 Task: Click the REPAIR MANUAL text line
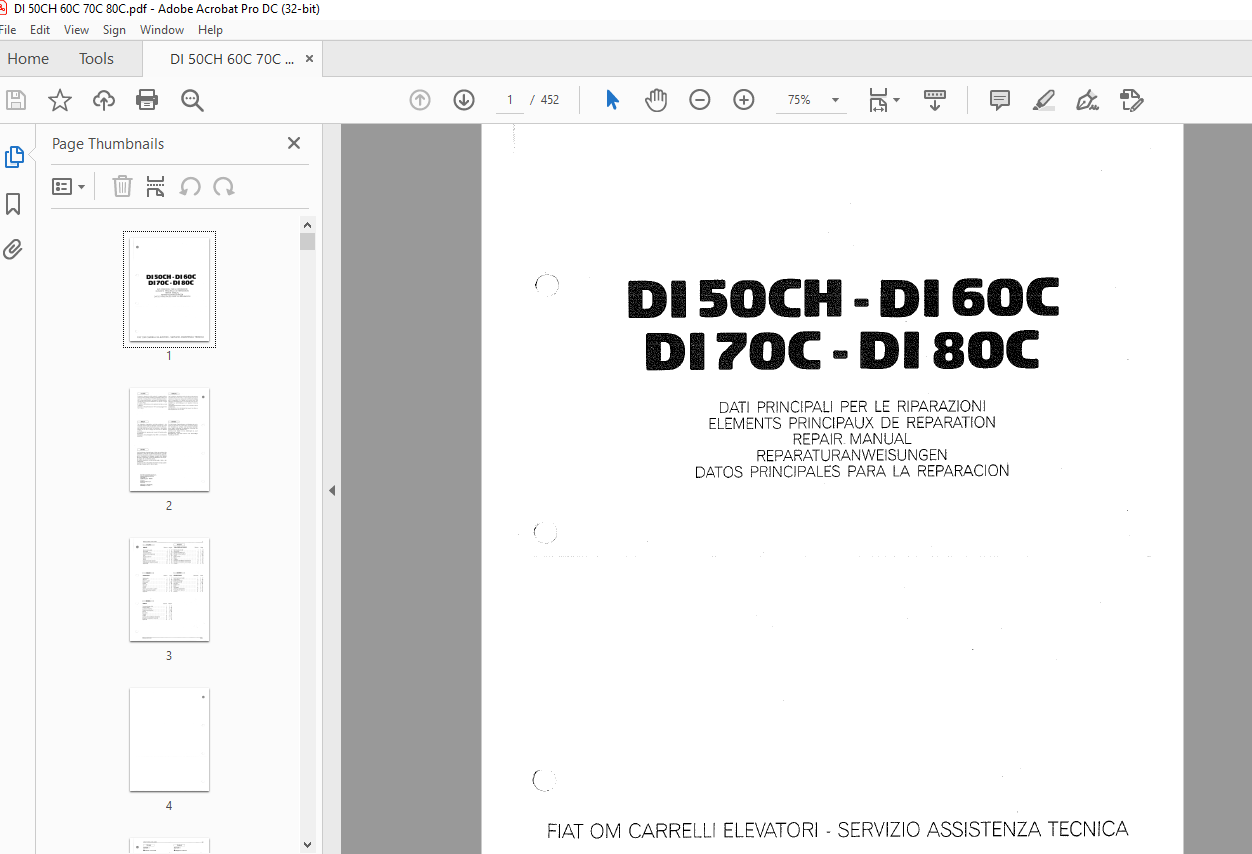click(x=852, y=439)
